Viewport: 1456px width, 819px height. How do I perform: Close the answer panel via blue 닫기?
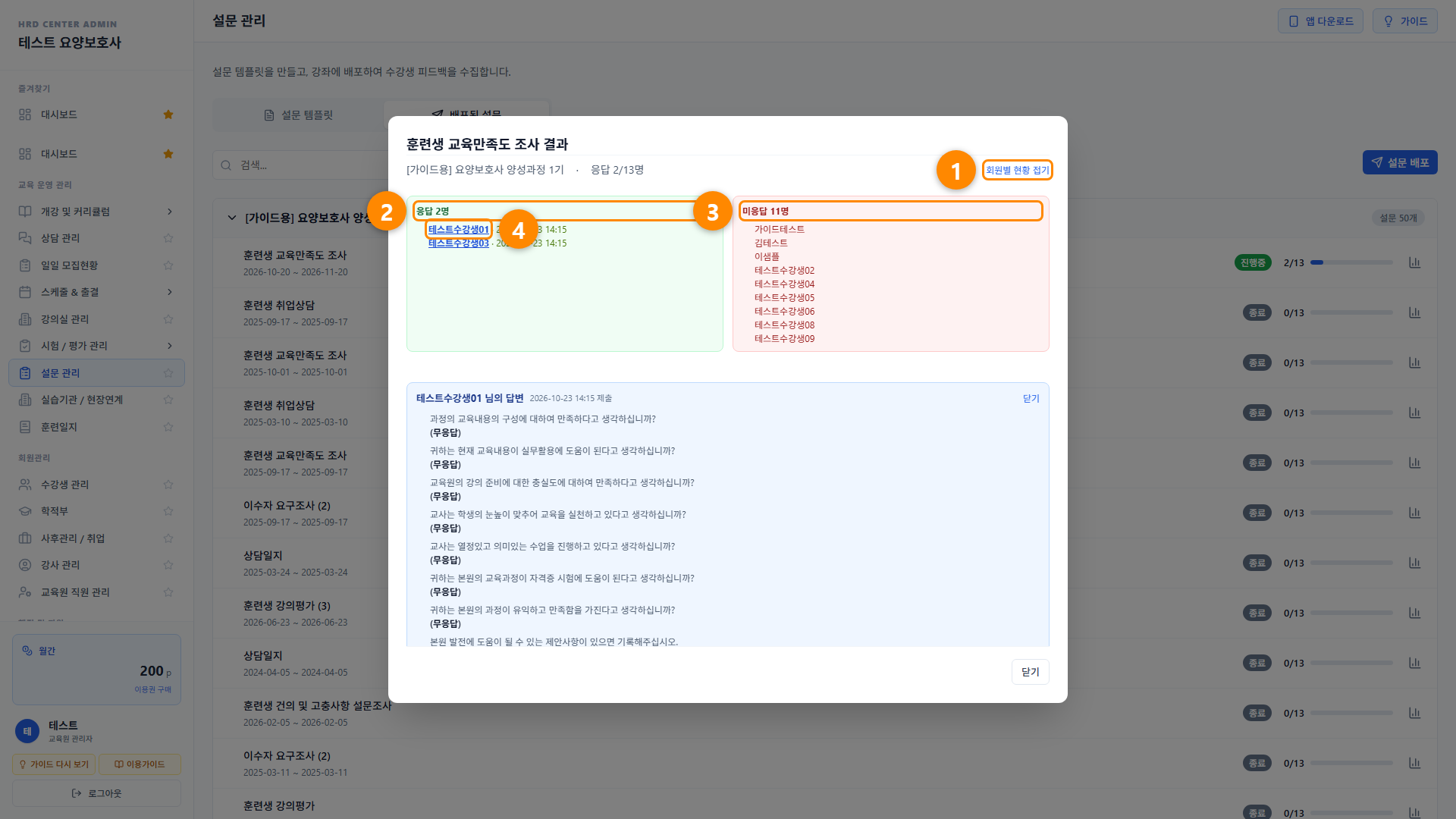[x=1031, y=398]
